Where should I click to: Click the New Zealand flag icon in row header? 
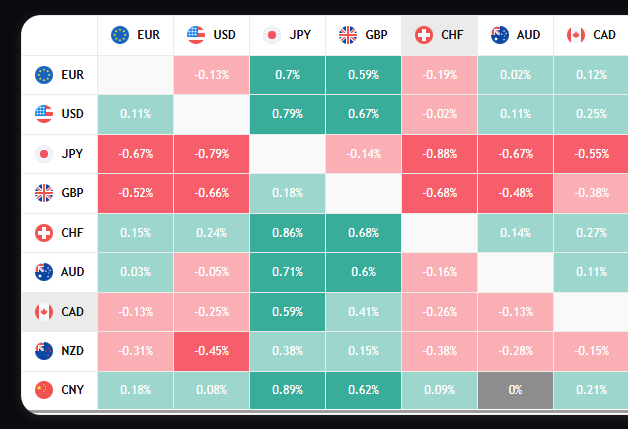[x=43, y=351]
